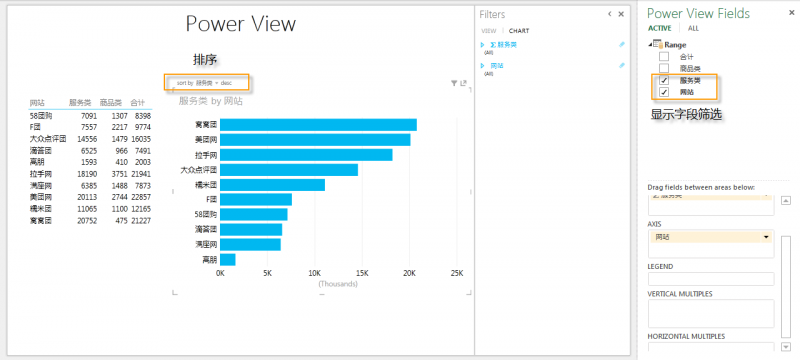
Task: Toggle the desc sort order link
Action: point(226,83)
